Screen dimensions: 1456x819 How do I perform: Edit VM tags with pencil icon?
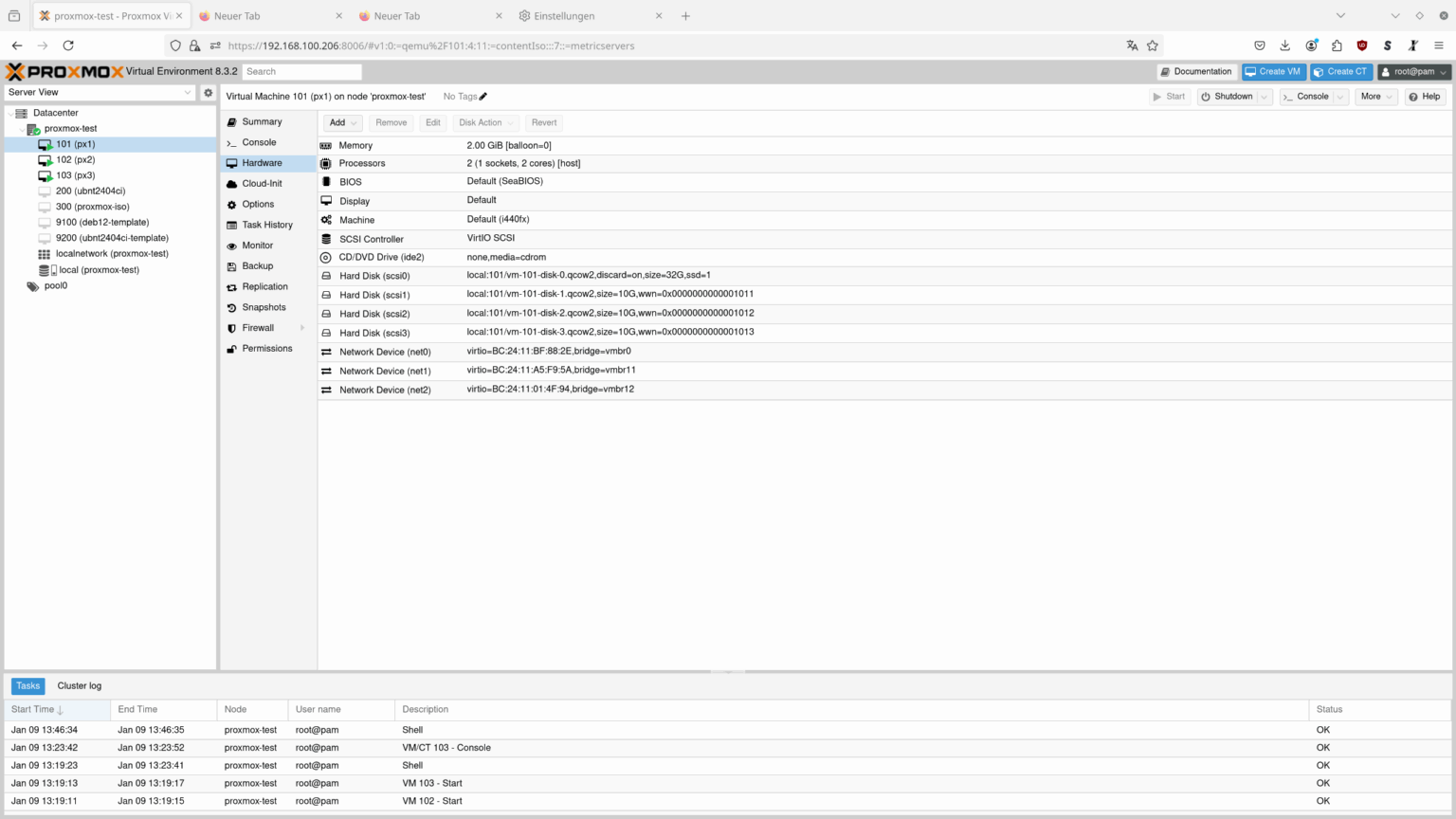(483, 97)
